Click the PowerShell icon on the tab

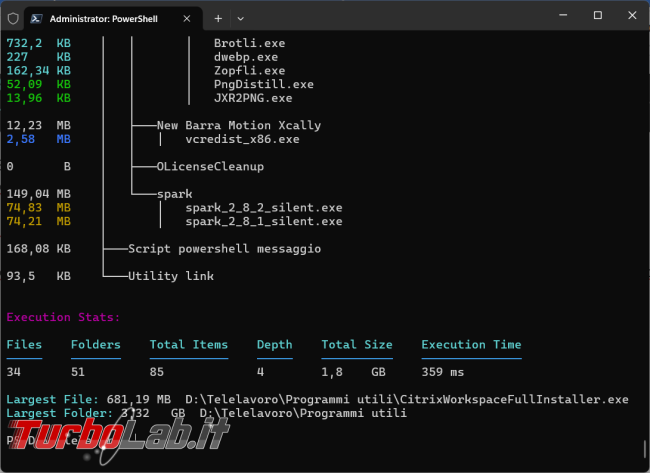tap(36, 19)
